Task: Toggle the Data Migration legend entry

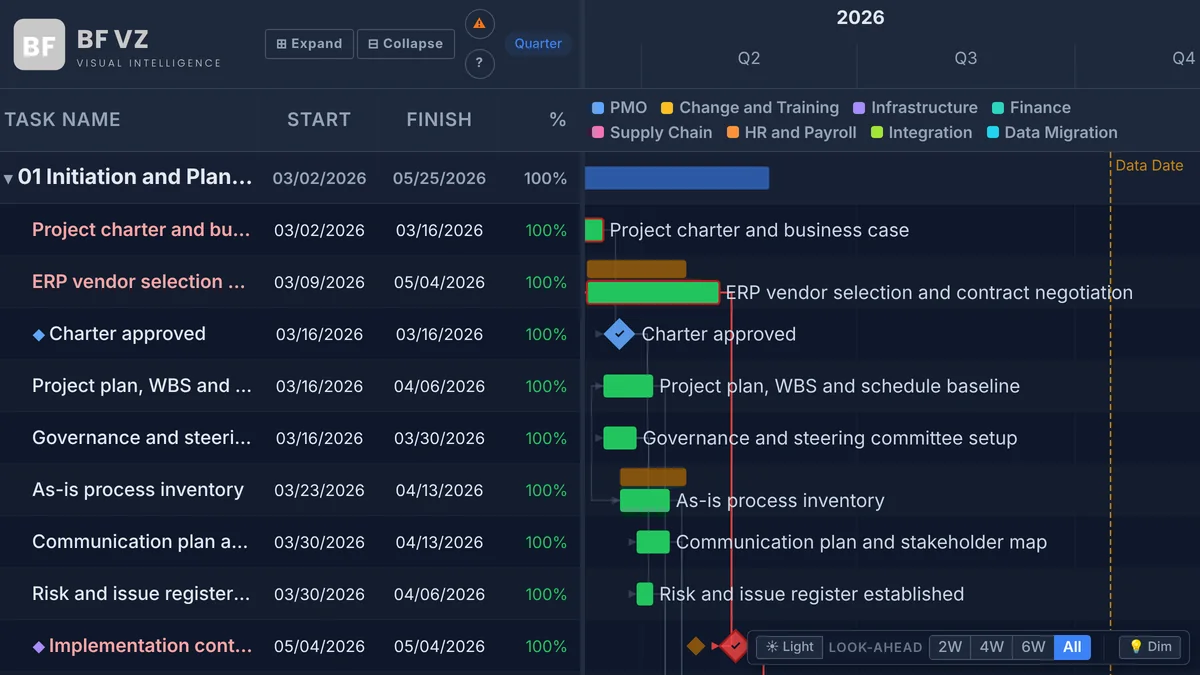Action: click(x=1052, y=132)
